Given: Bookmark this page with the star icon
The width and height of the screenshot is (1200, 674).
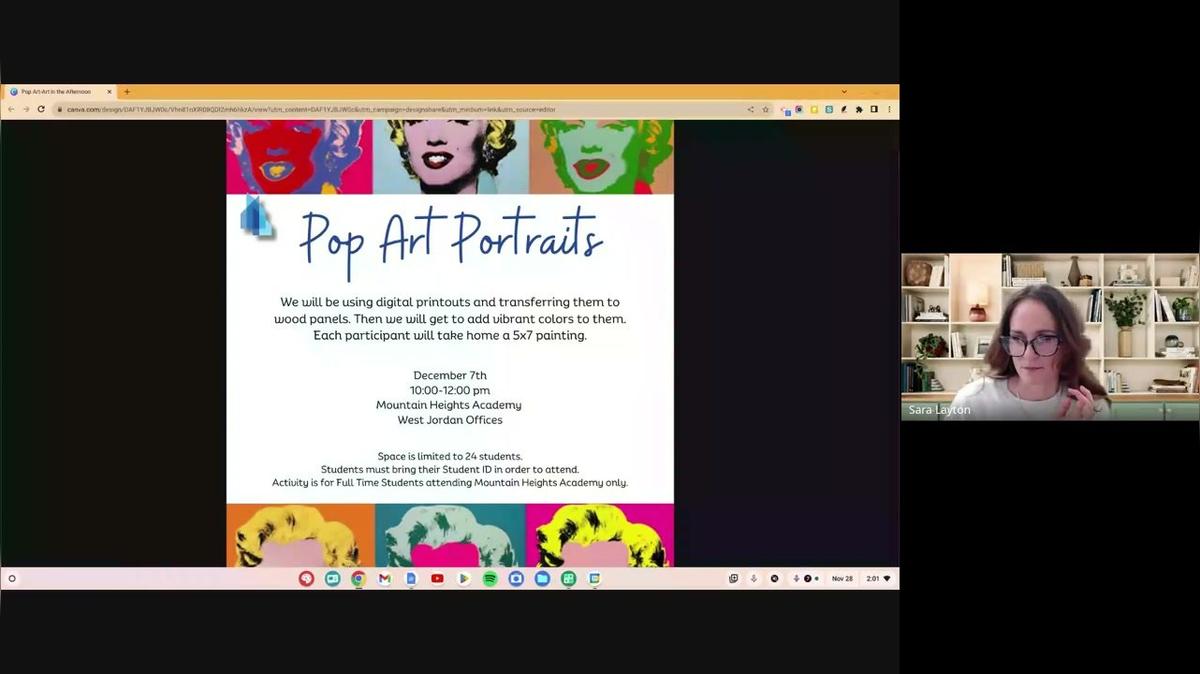Looking at the screenshot, I should [766, 109].
